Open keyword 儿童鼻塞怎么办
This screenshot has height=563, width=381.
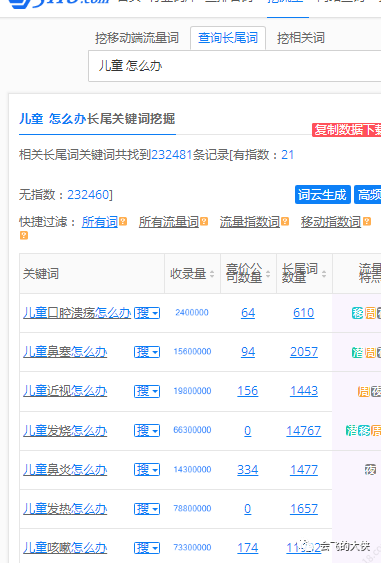65,352
